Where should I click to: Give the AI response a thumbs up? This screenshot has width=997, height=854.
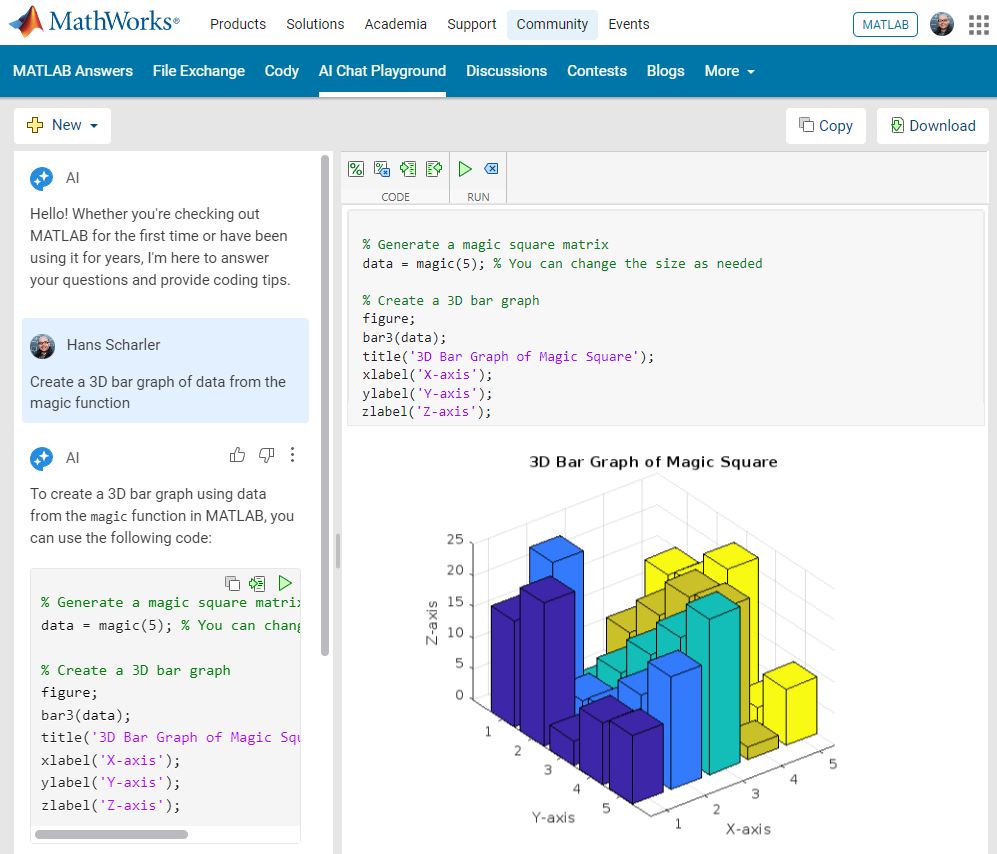(x=237, y=455)
